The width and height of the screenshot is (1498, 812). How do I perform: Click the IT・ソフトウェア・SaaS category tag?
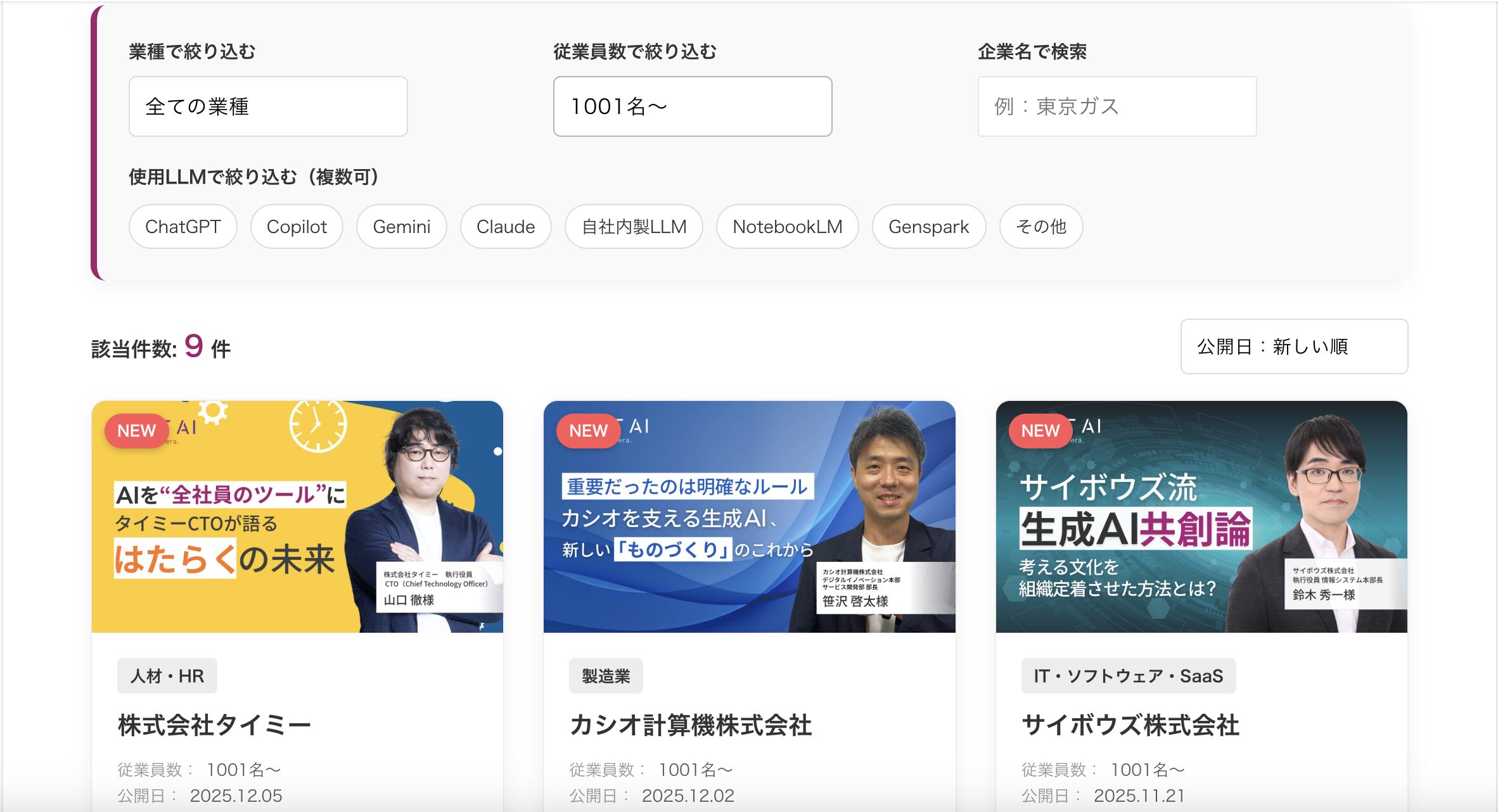(x=1129, y=675)
